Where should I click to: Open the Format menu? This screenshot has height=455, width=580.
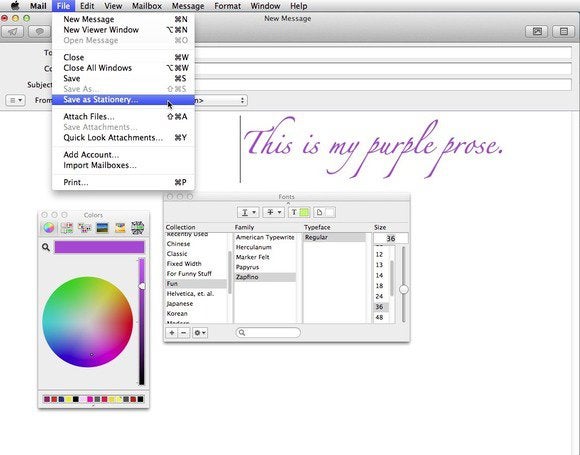(227, 6)
